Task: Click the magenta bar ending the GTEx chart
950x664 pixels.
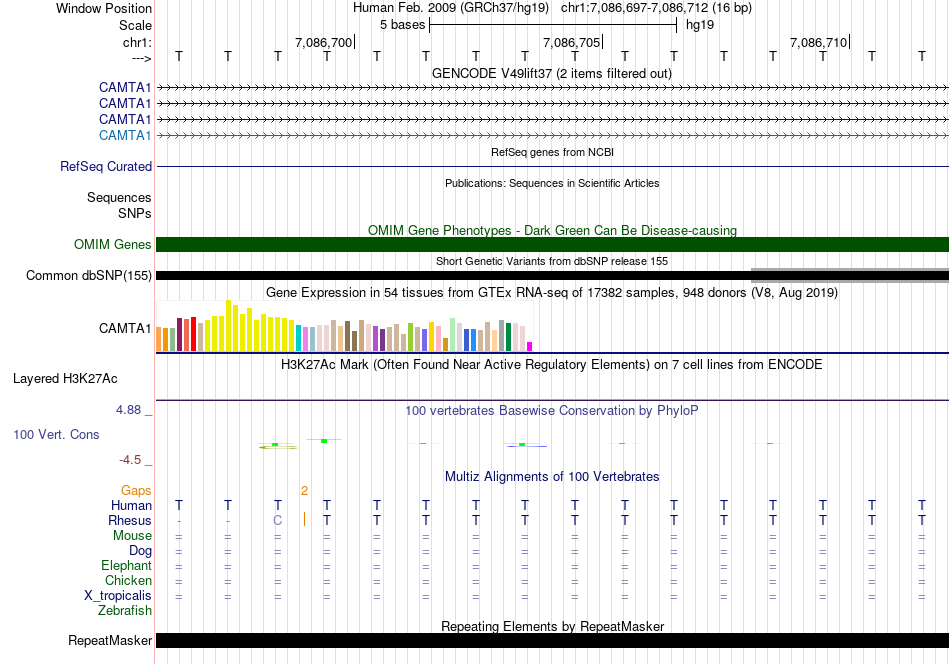Action: (x=529, y=347)
